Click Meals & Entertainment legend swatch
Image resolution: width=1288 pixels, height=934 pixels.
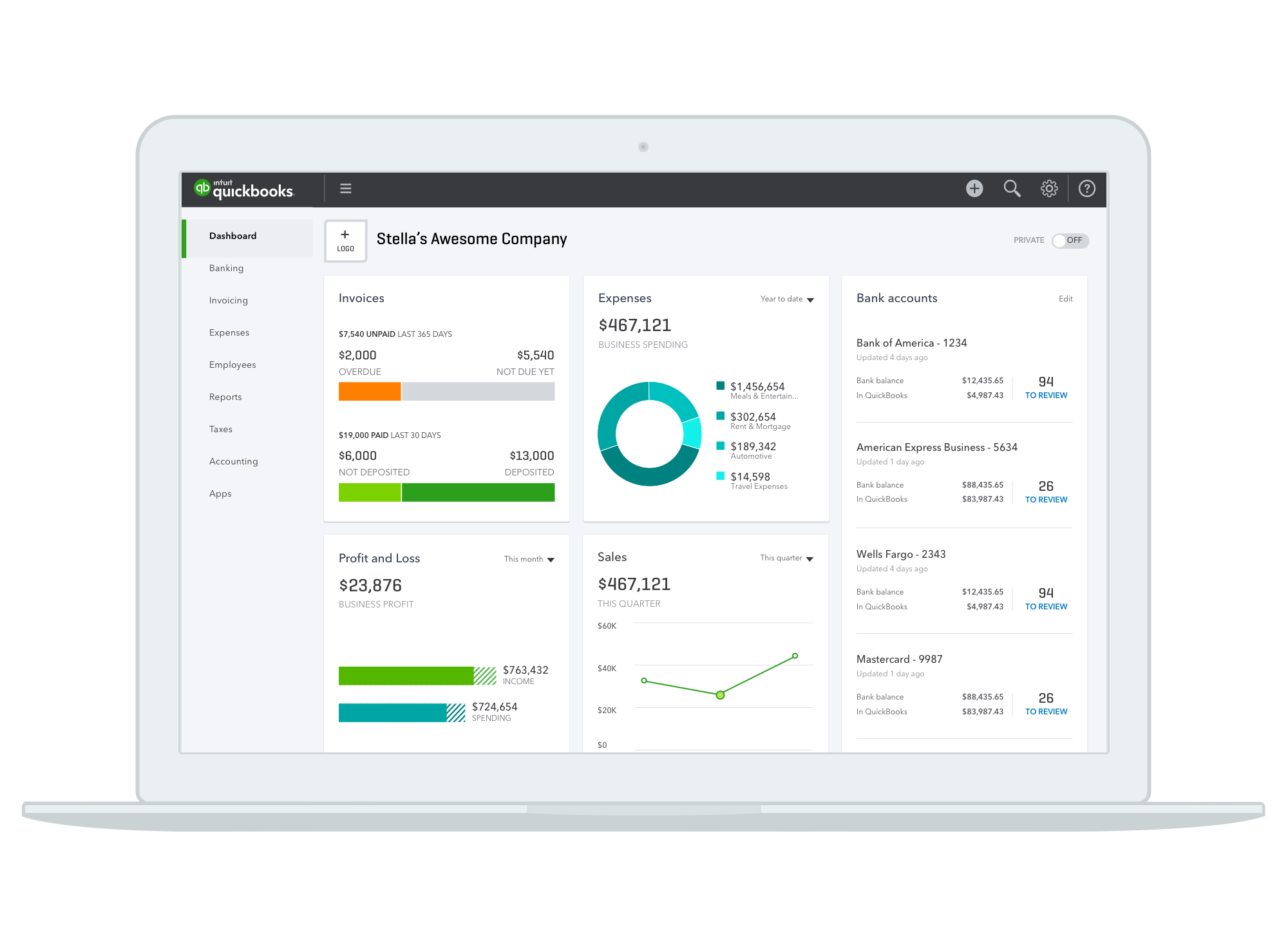721,386
